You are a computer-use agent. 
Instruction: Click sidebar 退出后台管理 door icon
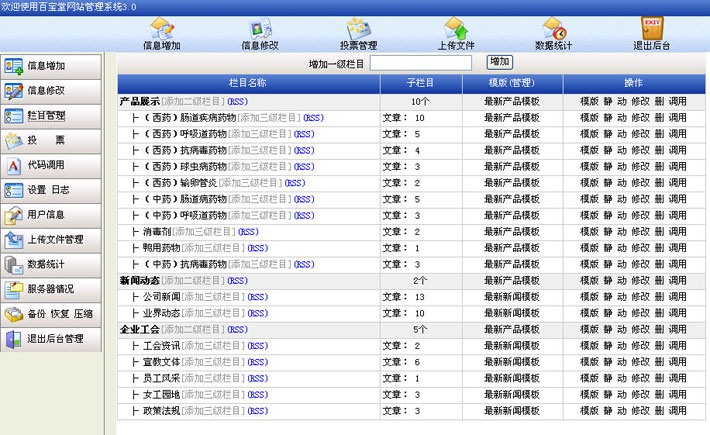(14, 339)
